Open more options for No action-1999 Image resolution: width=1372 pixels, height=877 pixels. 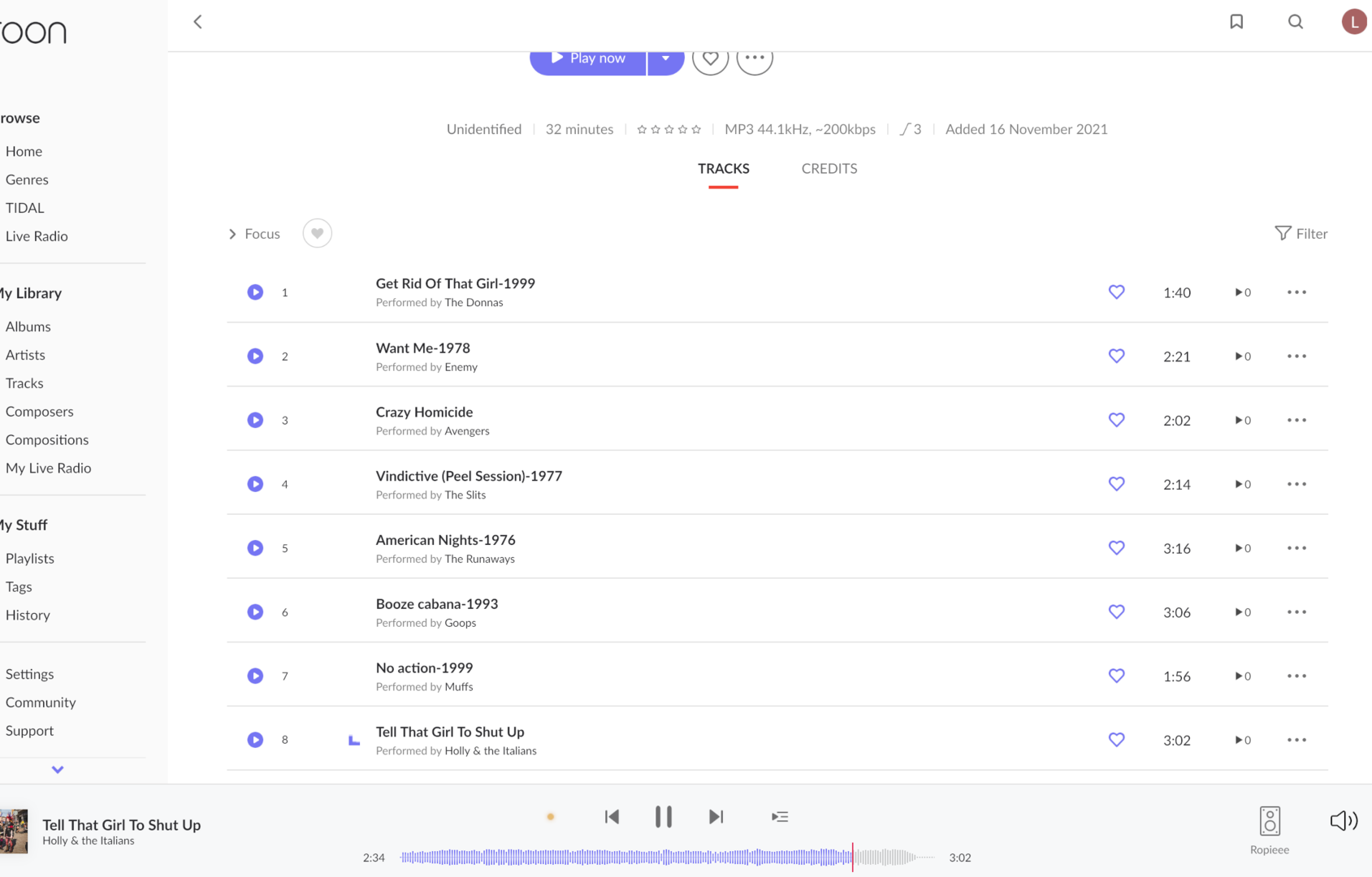pyautogui.click(x=1296, y=676)
